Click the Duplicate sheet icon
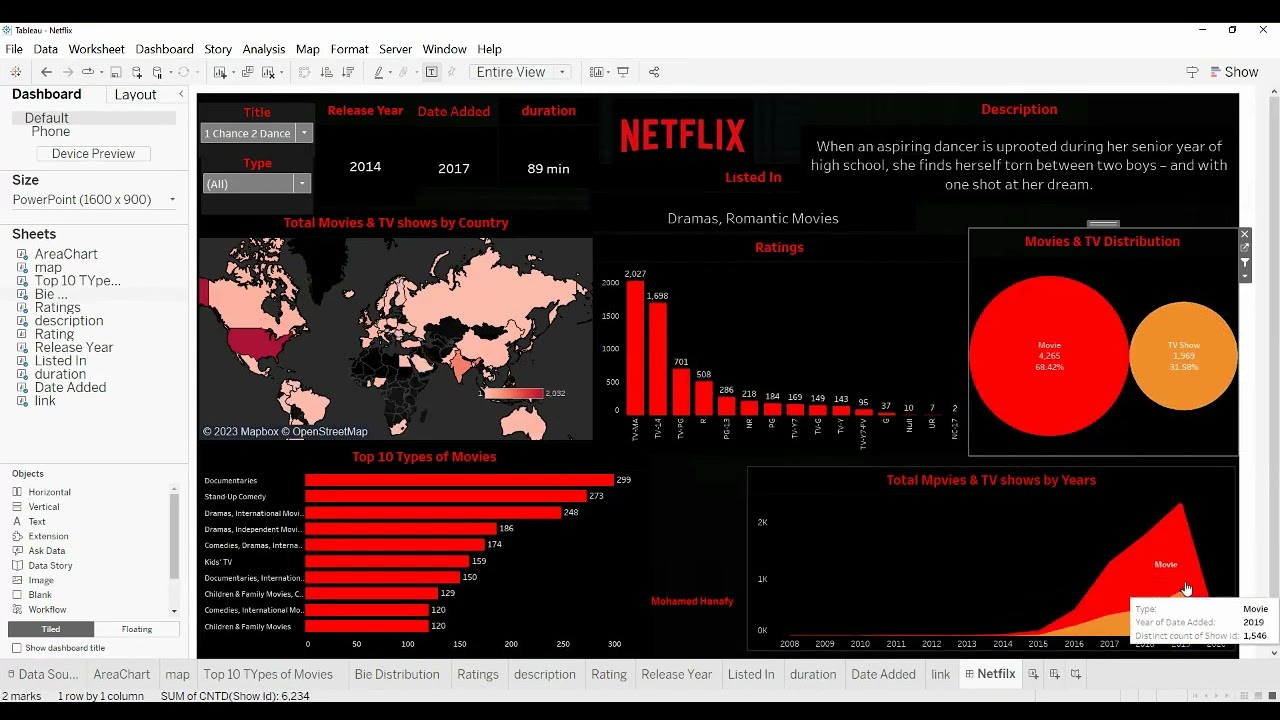The height and width of the screenshot is (720, 1280). pos(247,72)
